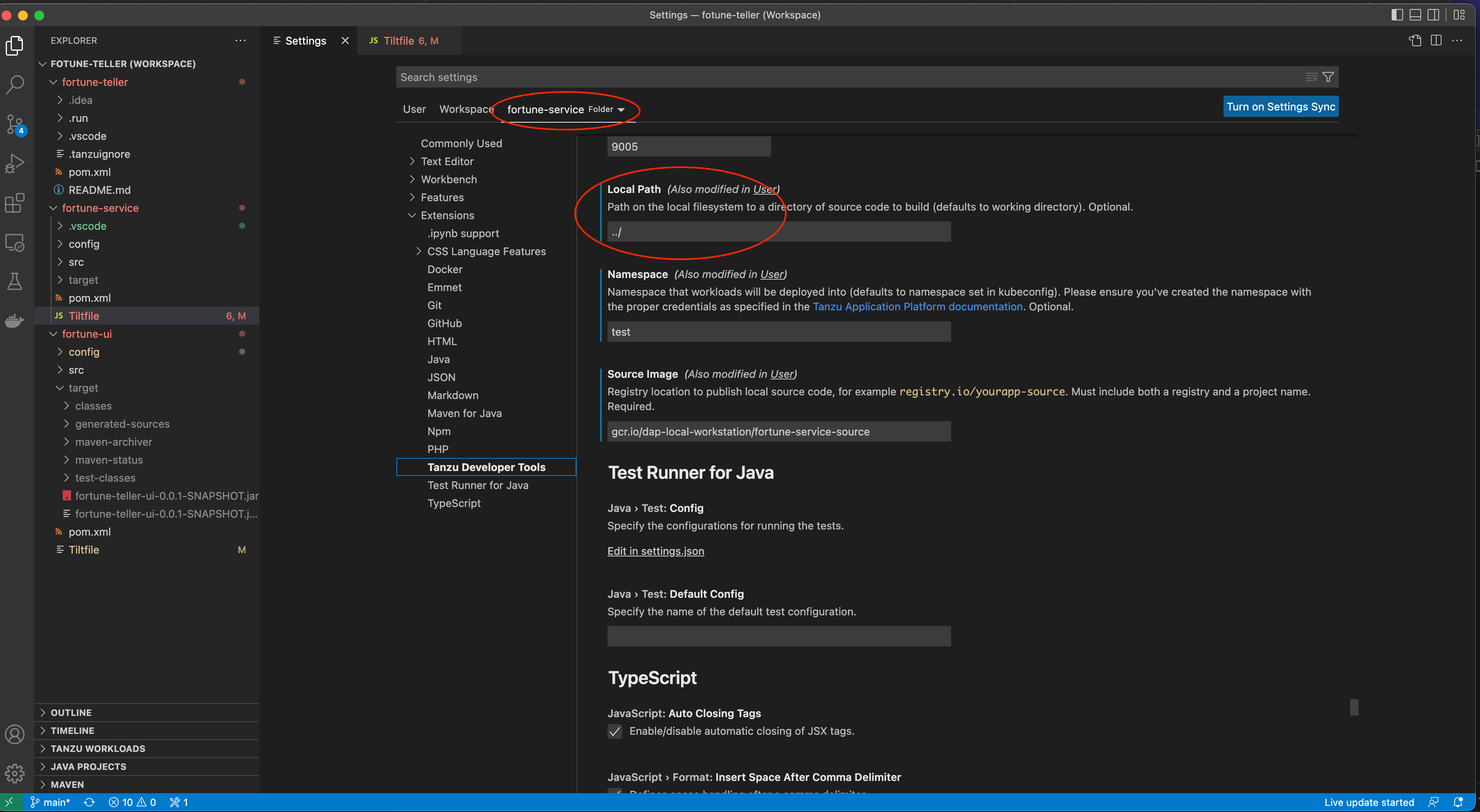Click User link beside Namespace
This screenshot has width=1480, height=812.
pos(771,274)
